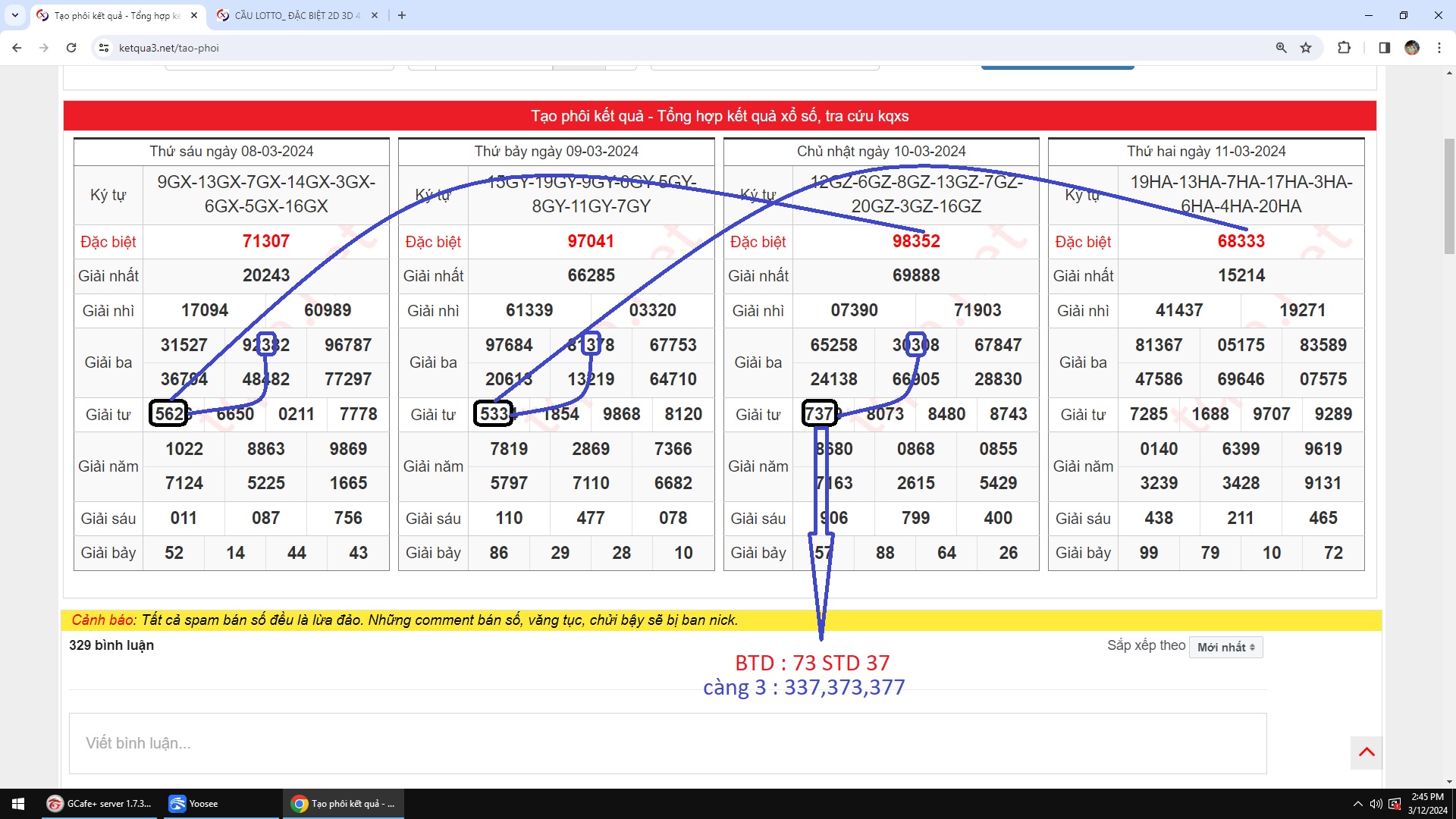Bookmark this page with star icon
Viewport: 1456px width, 819px height.
(x=1306, y=48)
